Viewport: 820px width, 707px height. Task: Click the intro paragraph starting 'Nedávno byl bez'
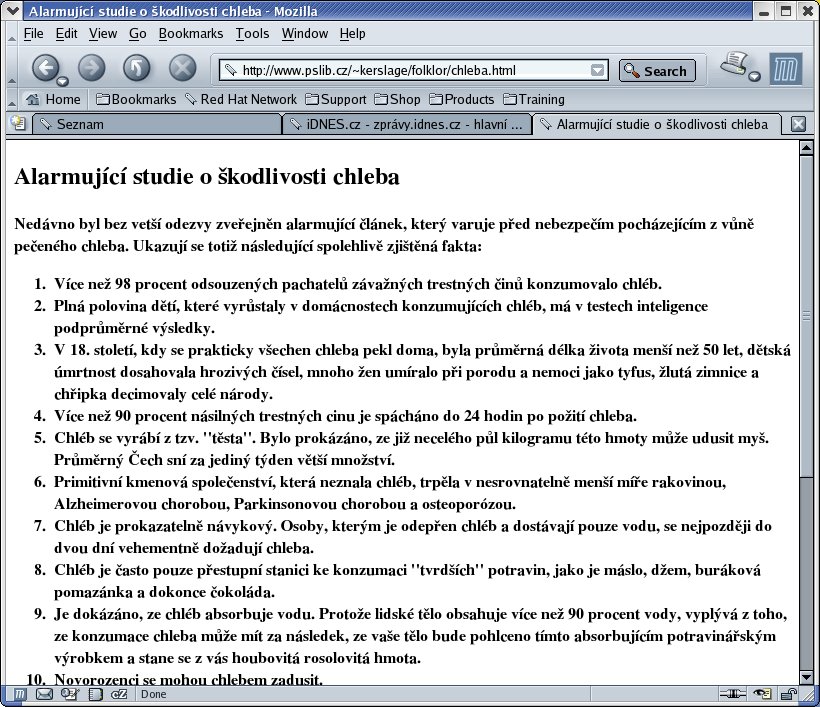coord(384,235)
